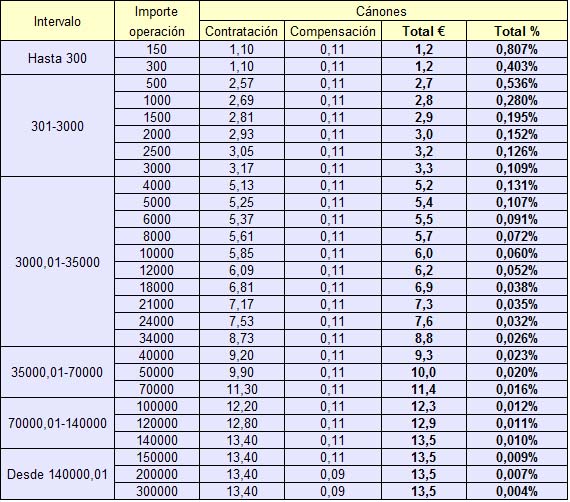Click the Desde 140000,01 interval cell

(x=57, y=474)
